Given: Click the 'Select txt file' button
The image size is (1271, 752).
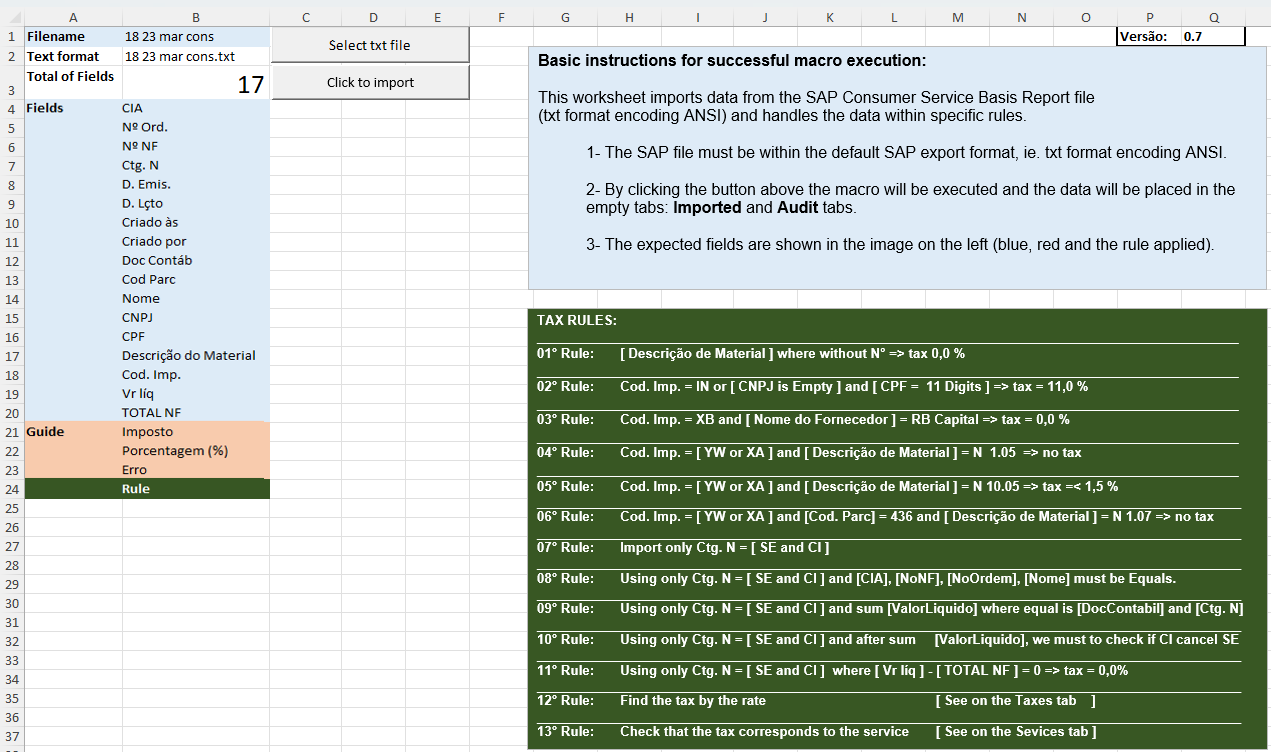Looking at the screenshot, I should pos(369,45).
